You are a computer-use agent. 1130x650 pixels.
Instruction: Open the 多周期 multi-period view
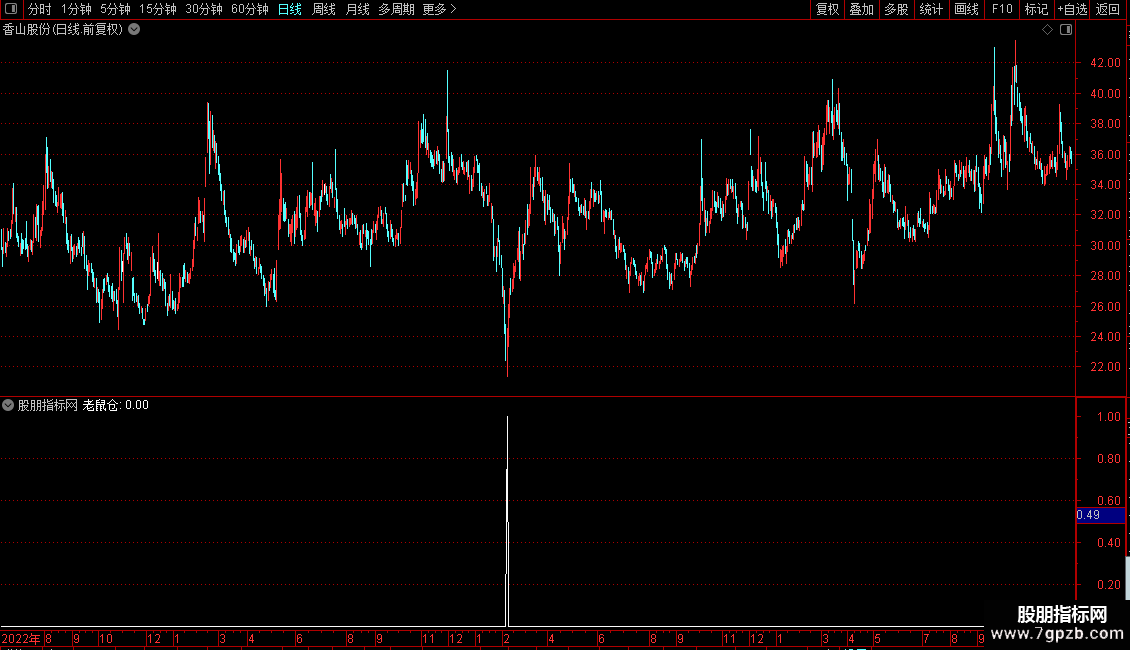point(396,9)
